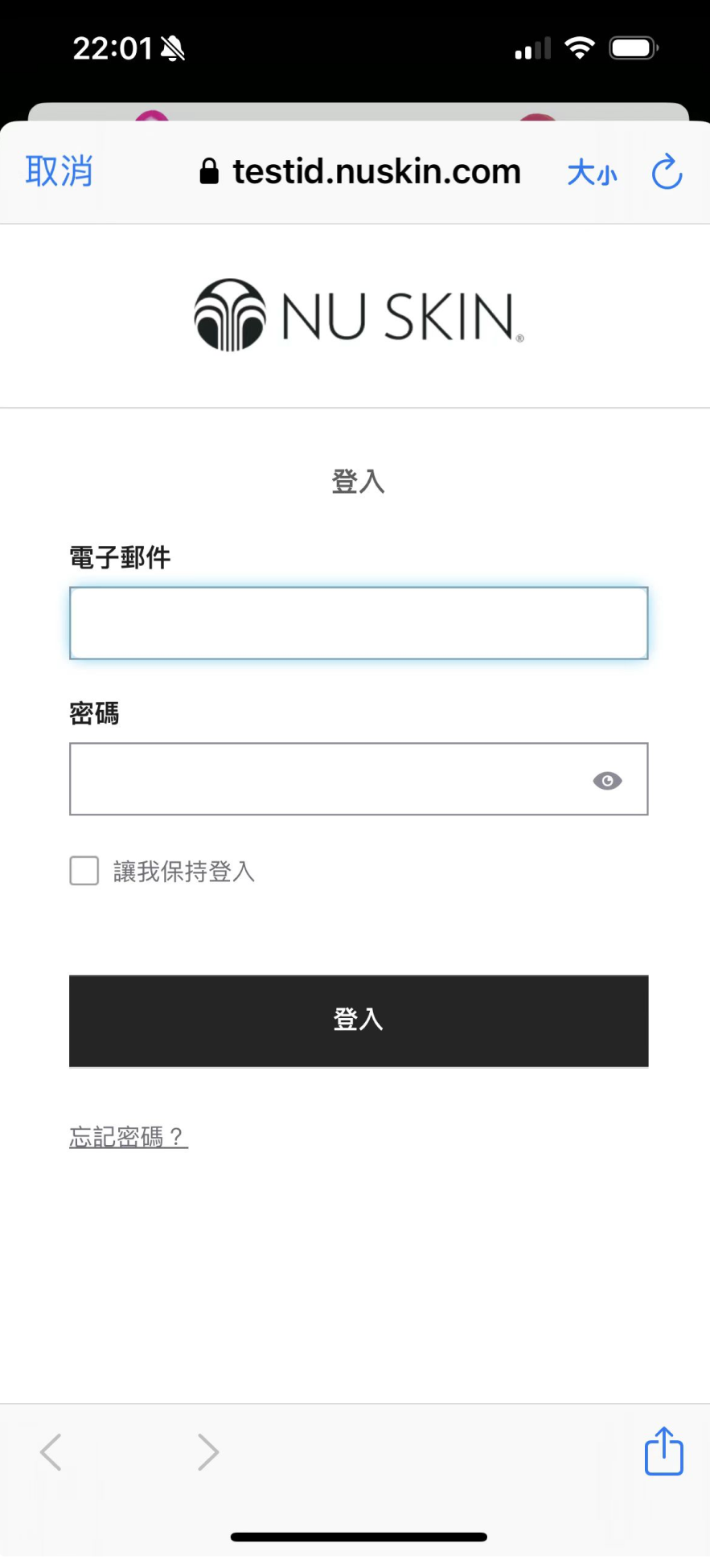This screenshot has height=1568, width=710.
Task: Tap 取消 to cancel the page
Action: point(60,171)
